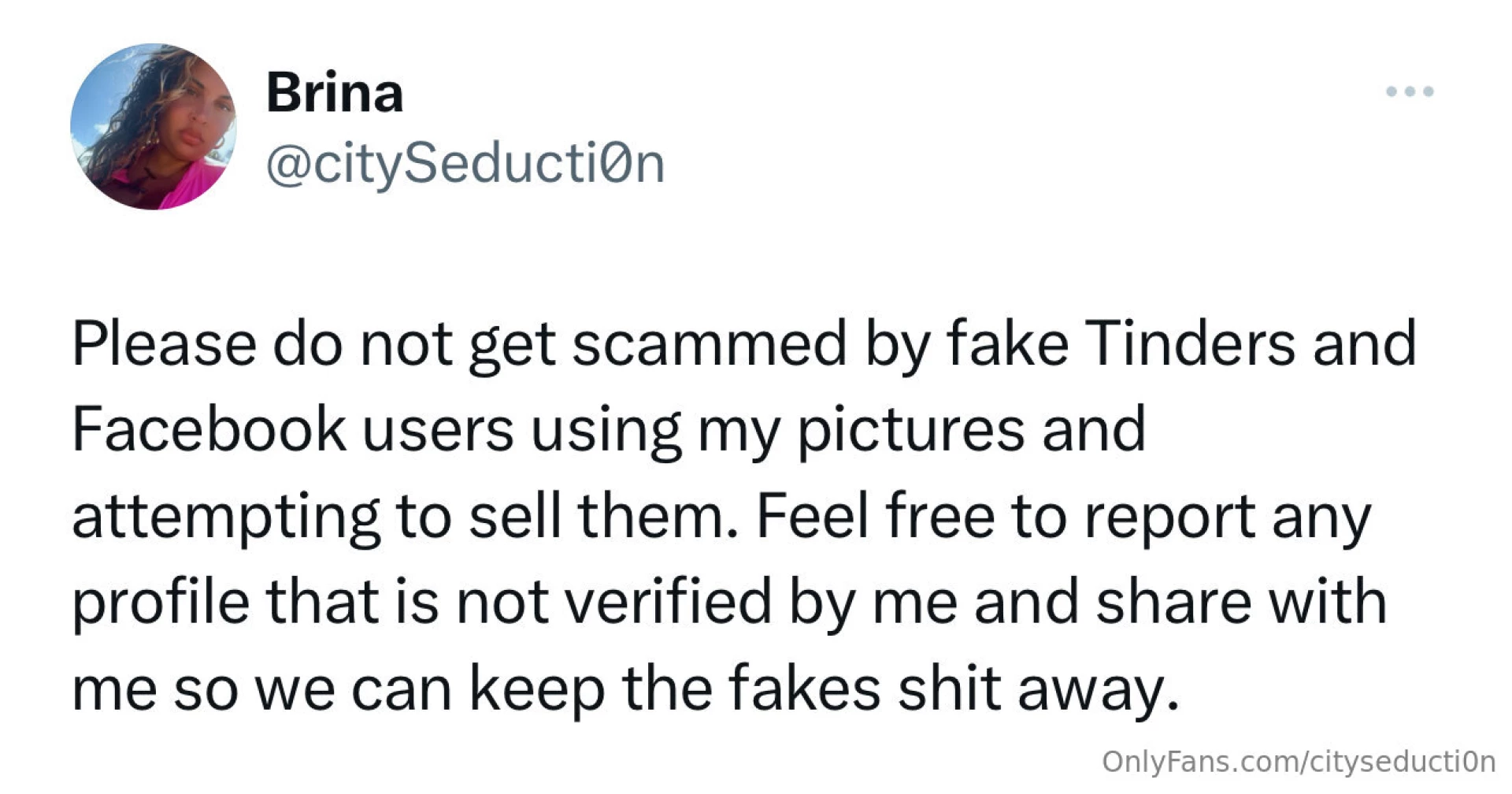
Task: Select the word "pictures" in the tweet
Action: pyautogui.click(x=911, y=431)
